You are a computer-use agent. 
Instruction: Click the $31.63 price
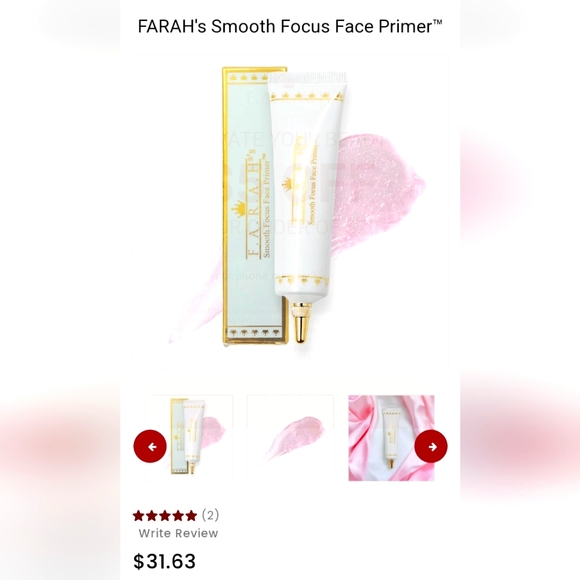click(x=164, y=561)
